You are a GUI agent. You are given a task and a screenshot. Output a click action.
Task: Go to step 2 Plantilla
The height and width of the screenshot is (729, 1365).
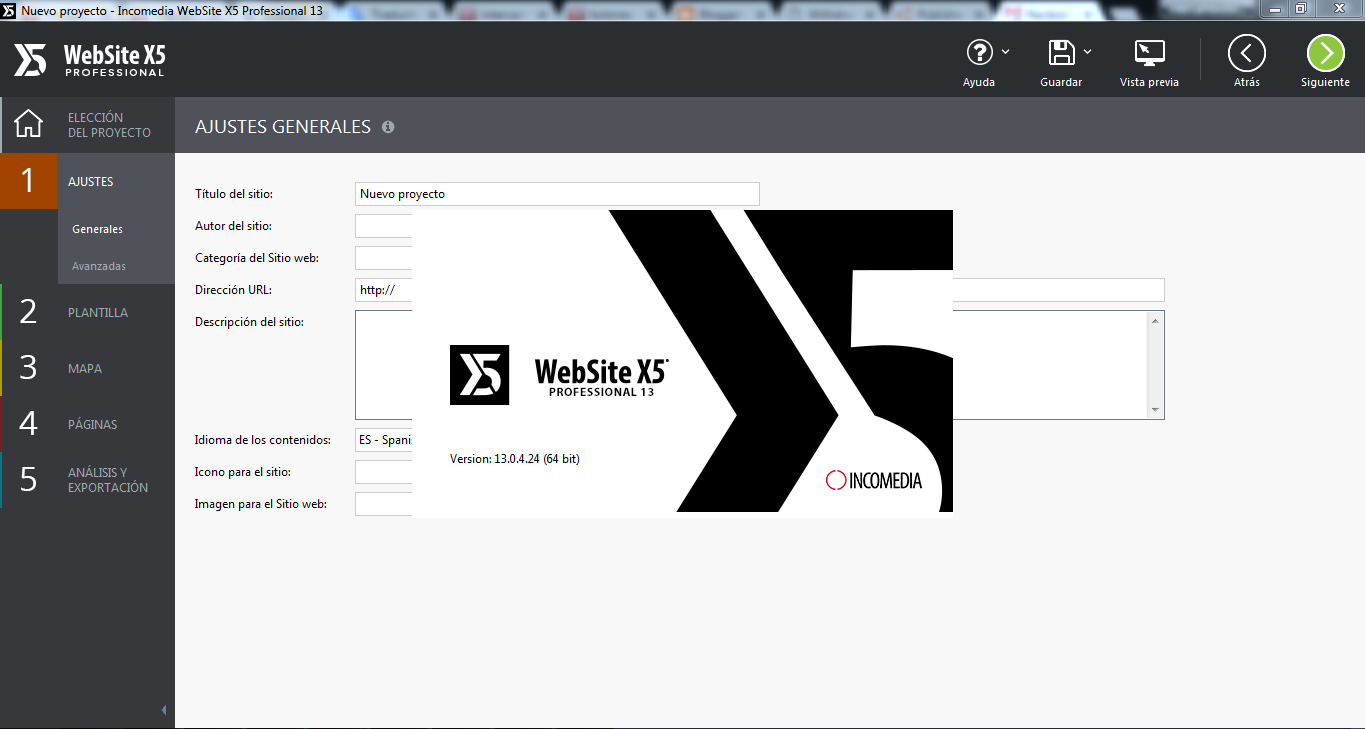click(x=88, y=312)
